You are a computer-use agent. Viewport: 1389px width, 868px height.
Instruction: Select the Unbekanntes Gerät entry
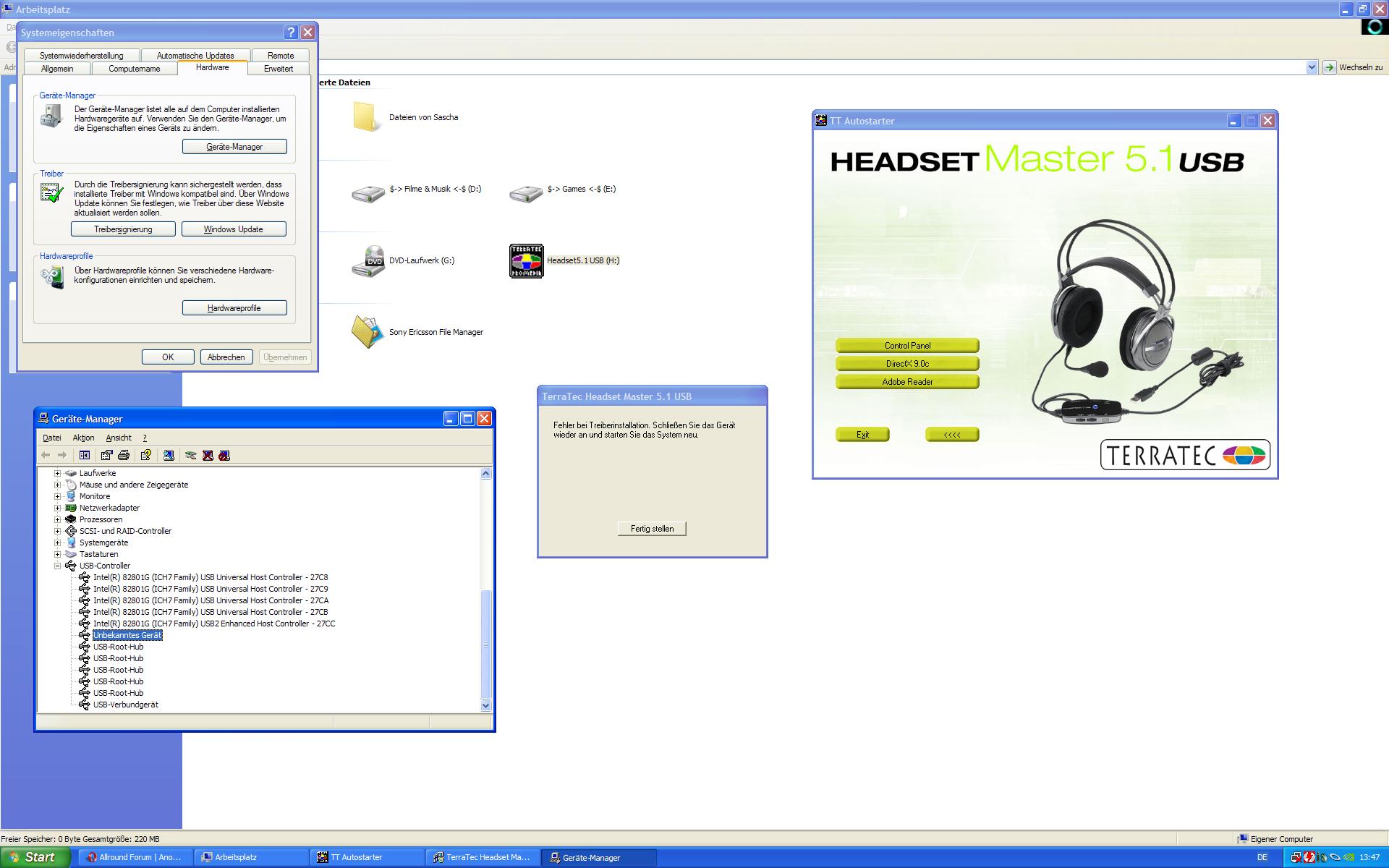(127, 635)
